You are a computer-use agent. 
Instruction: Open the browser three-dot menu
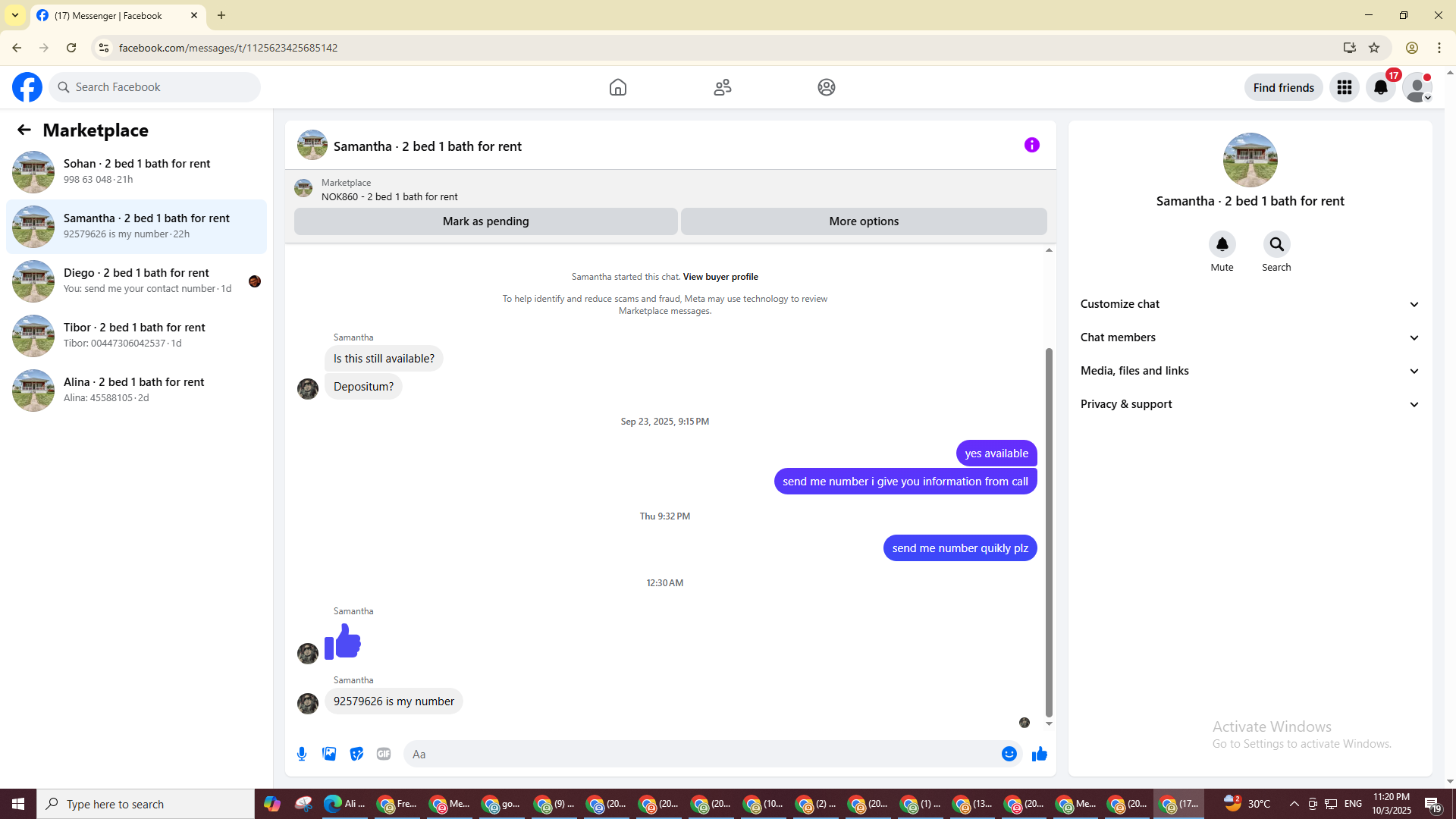1439,48
